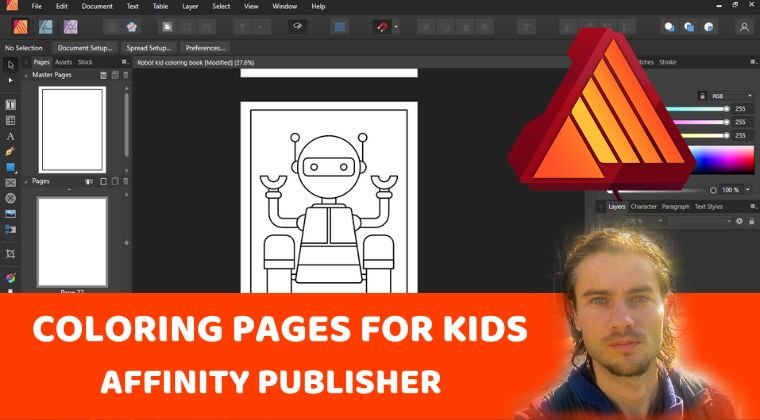
Task: Choose the Picture Frame Rectangle tool
Action: [10, 183]
